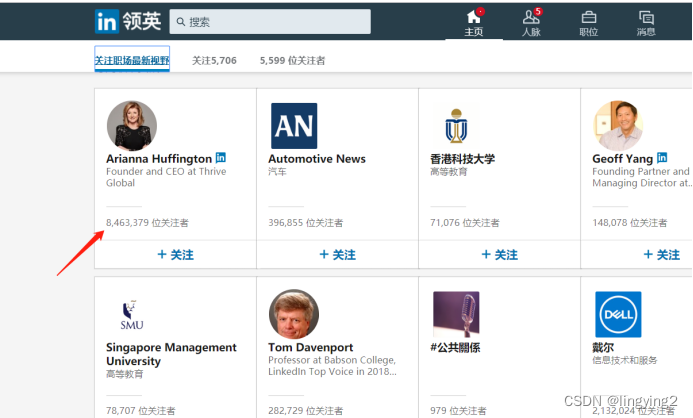Open the Geoff Yang name link
693x418 pixels.
pos(623,159)
